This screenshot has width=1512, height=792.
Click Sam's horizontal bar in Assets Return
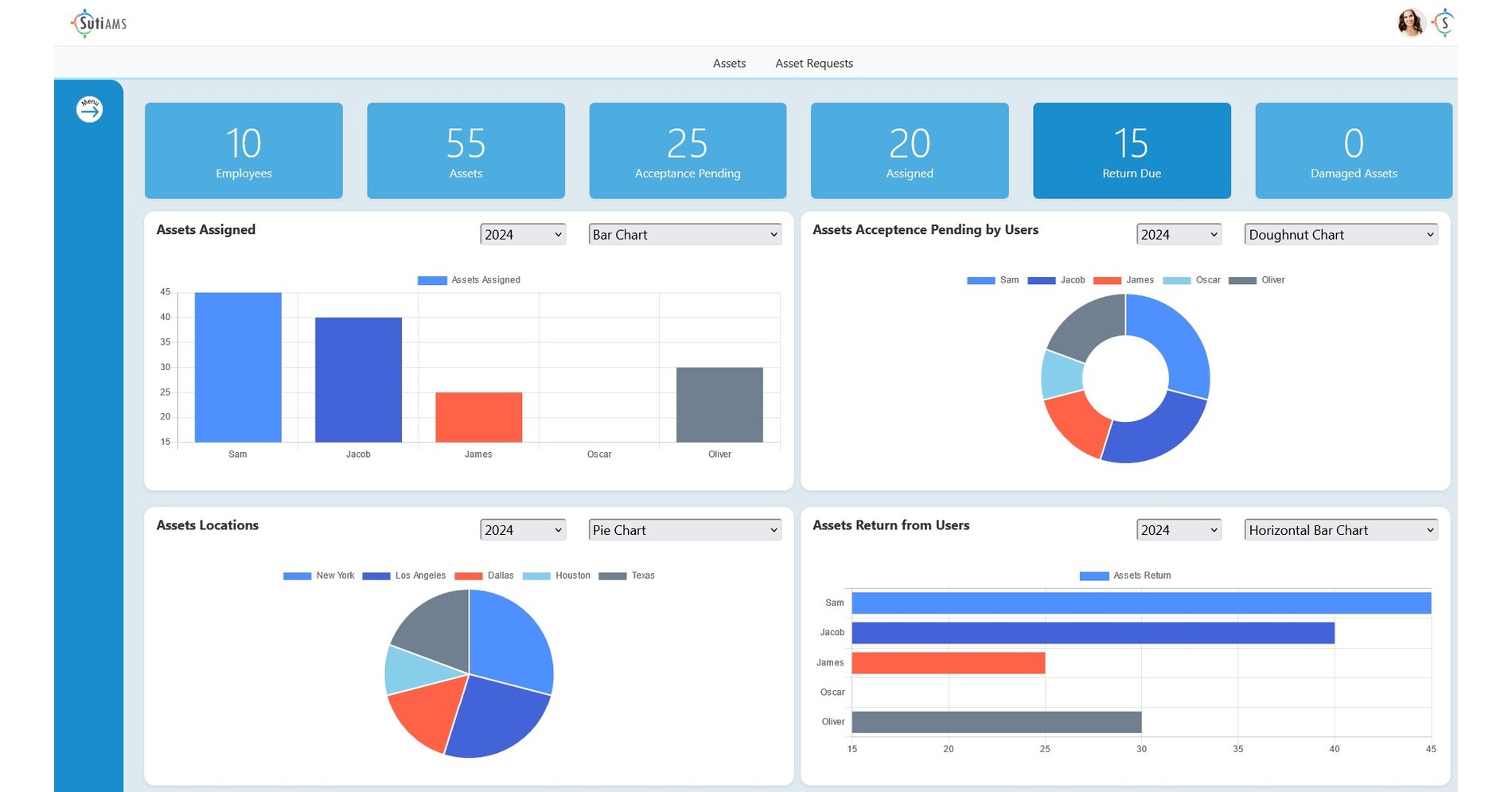click(1141, 603)
